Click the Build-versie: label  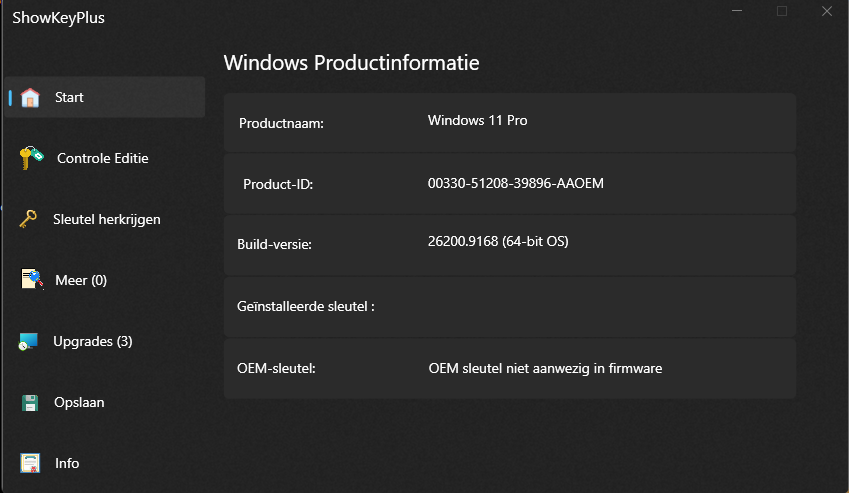[x=275, y=245]
